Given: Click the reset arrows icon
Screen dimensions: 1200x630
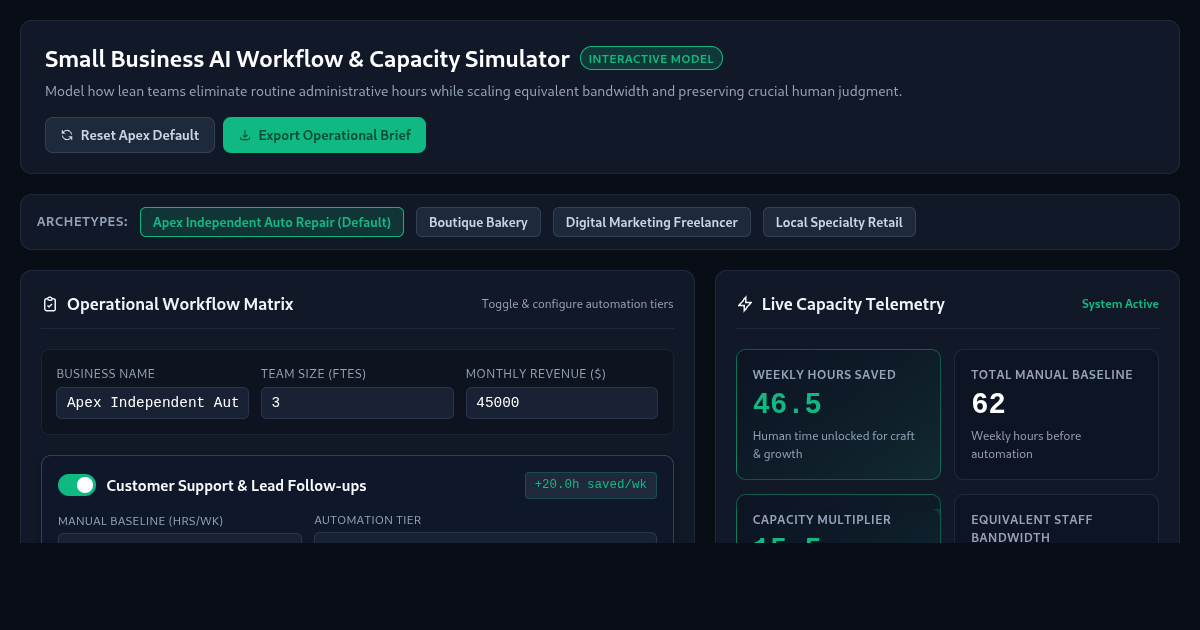Looking at the screenshot, I should [67, 135].
